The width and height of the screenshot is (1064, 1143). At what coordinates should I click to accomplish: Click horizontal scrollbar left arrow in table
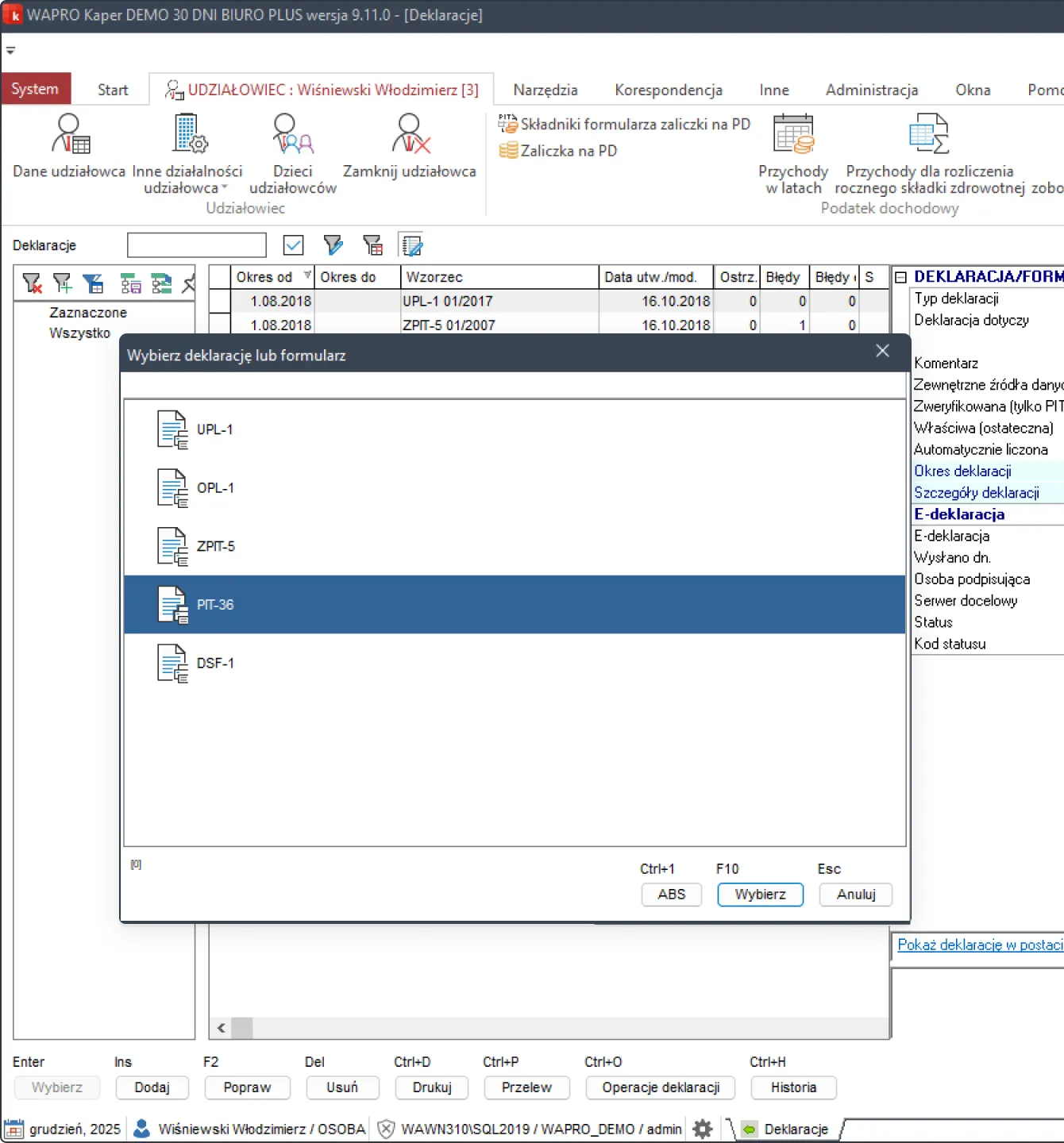[x=221, y=1028]
